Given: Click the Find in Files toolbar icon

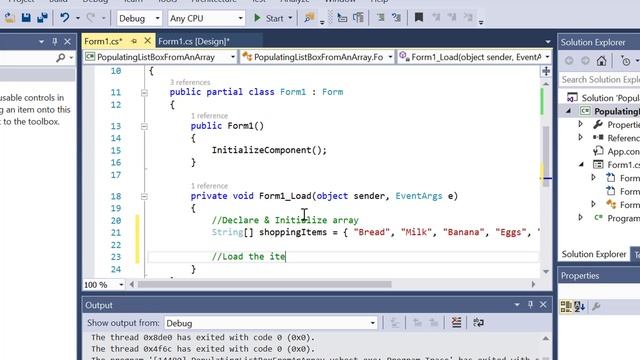Looking at the screenshot, I should 309,18.
